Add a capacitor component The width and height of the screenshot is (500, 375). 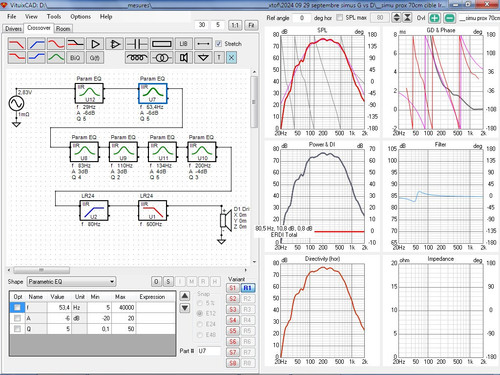tap(137, 44)
